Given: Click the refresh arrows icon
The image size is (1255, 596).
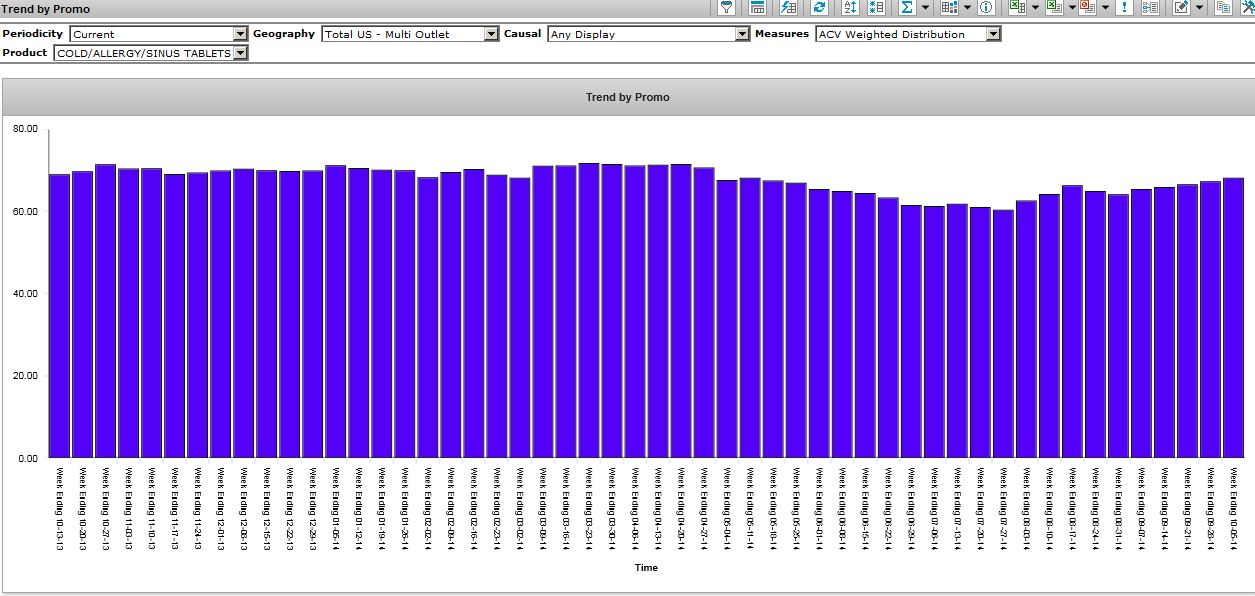Looking at the screenshot, I should (x=819, y=7).
